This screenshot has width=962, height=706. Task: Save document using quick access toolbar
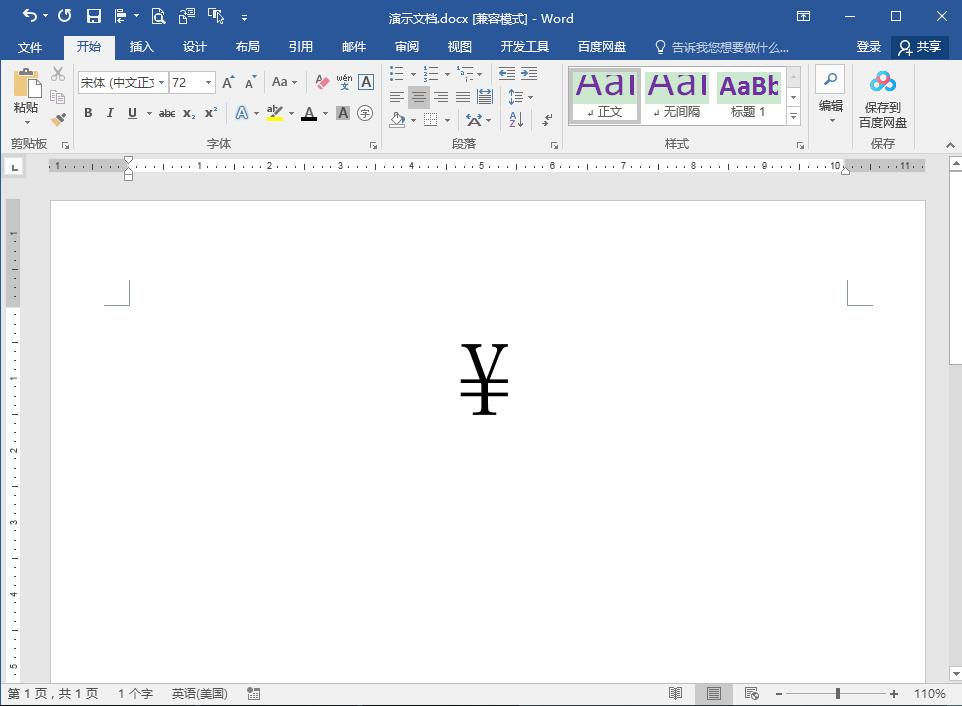(x=93, y=16)
